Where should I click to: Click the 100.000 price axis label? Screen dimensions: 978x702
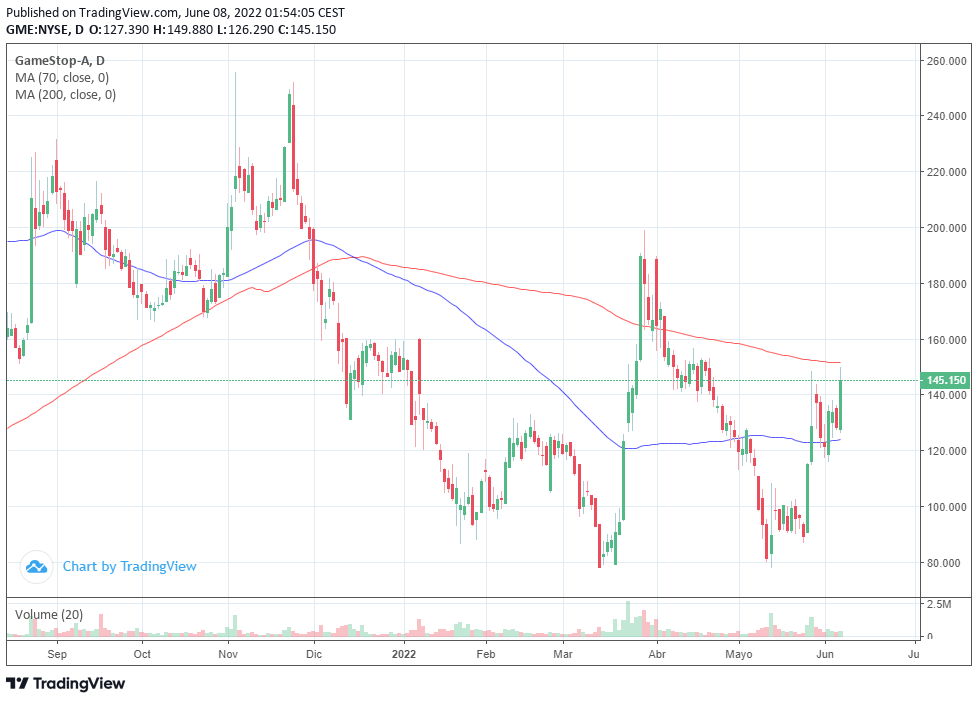pyautogui.click(x=946, y=507)
